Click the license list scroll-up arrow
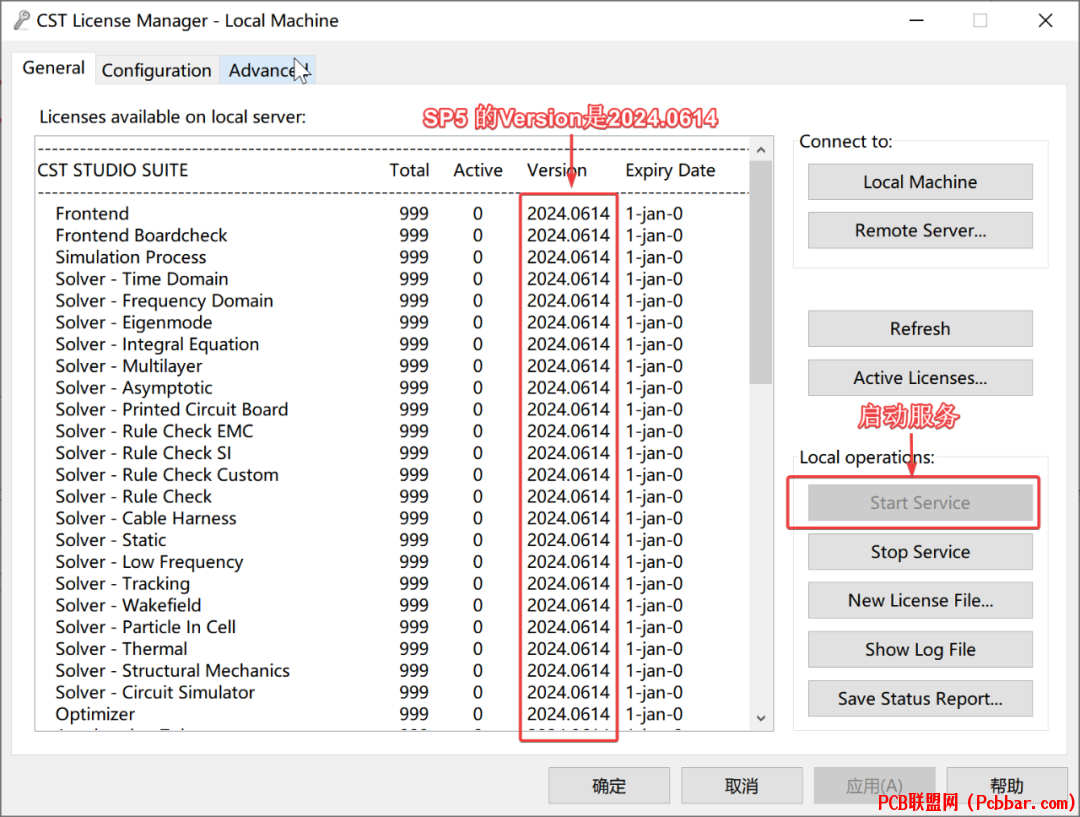 point(760,149)
